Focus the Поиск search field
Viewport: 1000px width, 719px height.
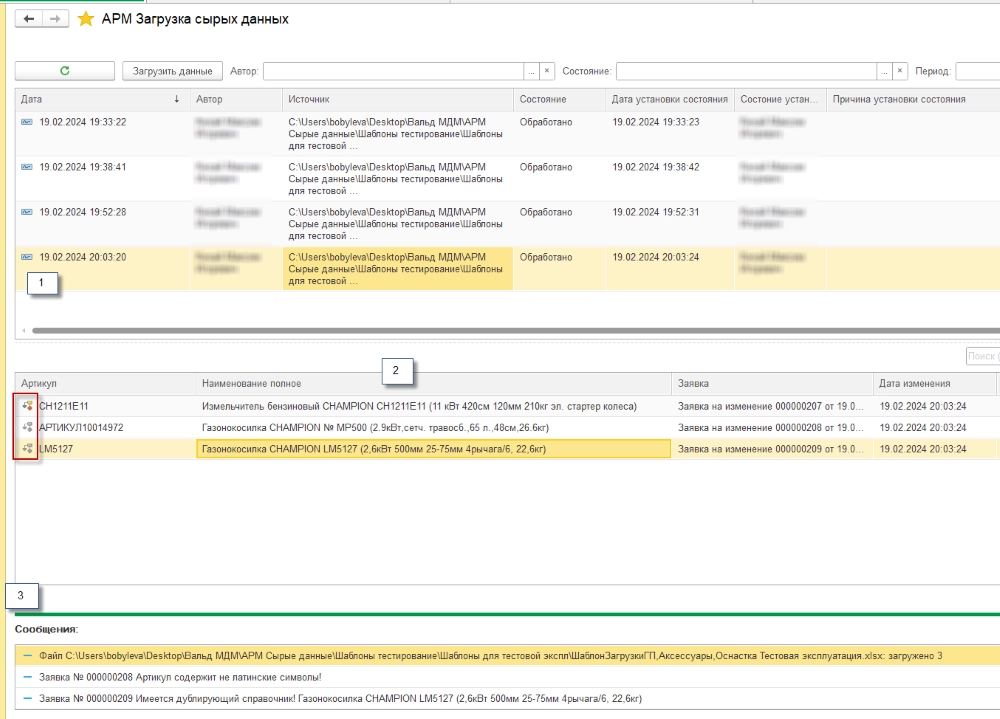click(x=983, y=356)
